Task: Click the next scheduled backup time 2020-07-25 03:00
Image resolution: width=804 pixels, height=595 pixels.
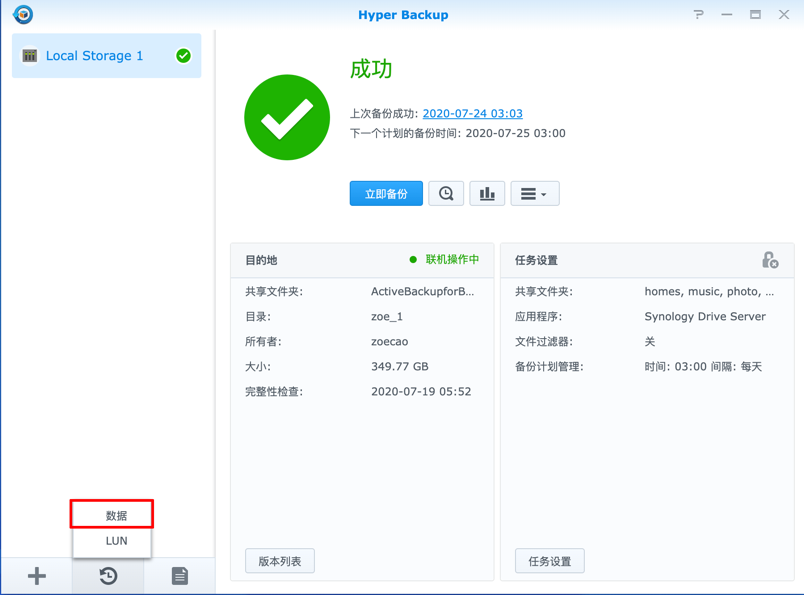Action: coord(515,133)
